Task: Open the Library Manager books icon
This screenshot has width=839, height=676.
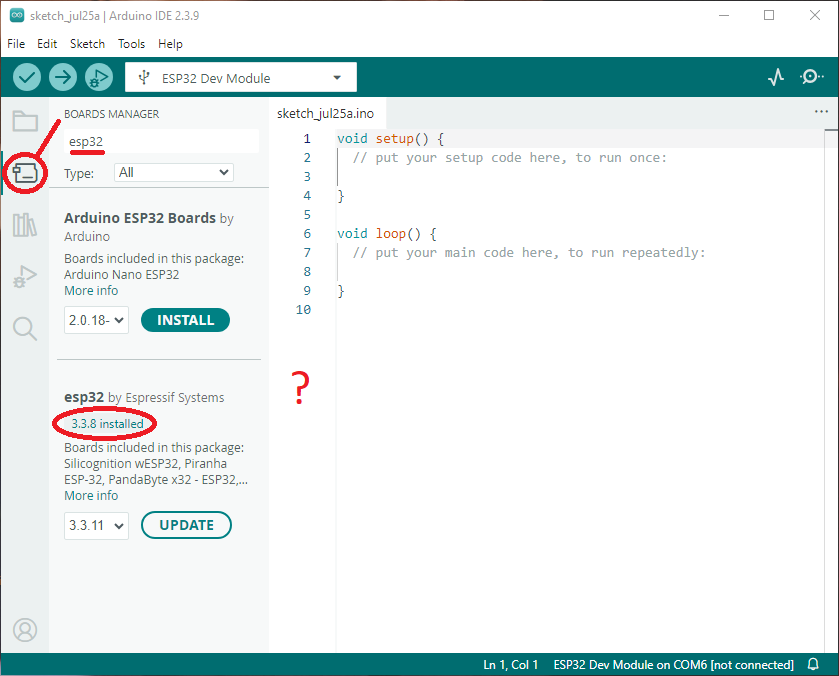Action: tap(25, 224)
